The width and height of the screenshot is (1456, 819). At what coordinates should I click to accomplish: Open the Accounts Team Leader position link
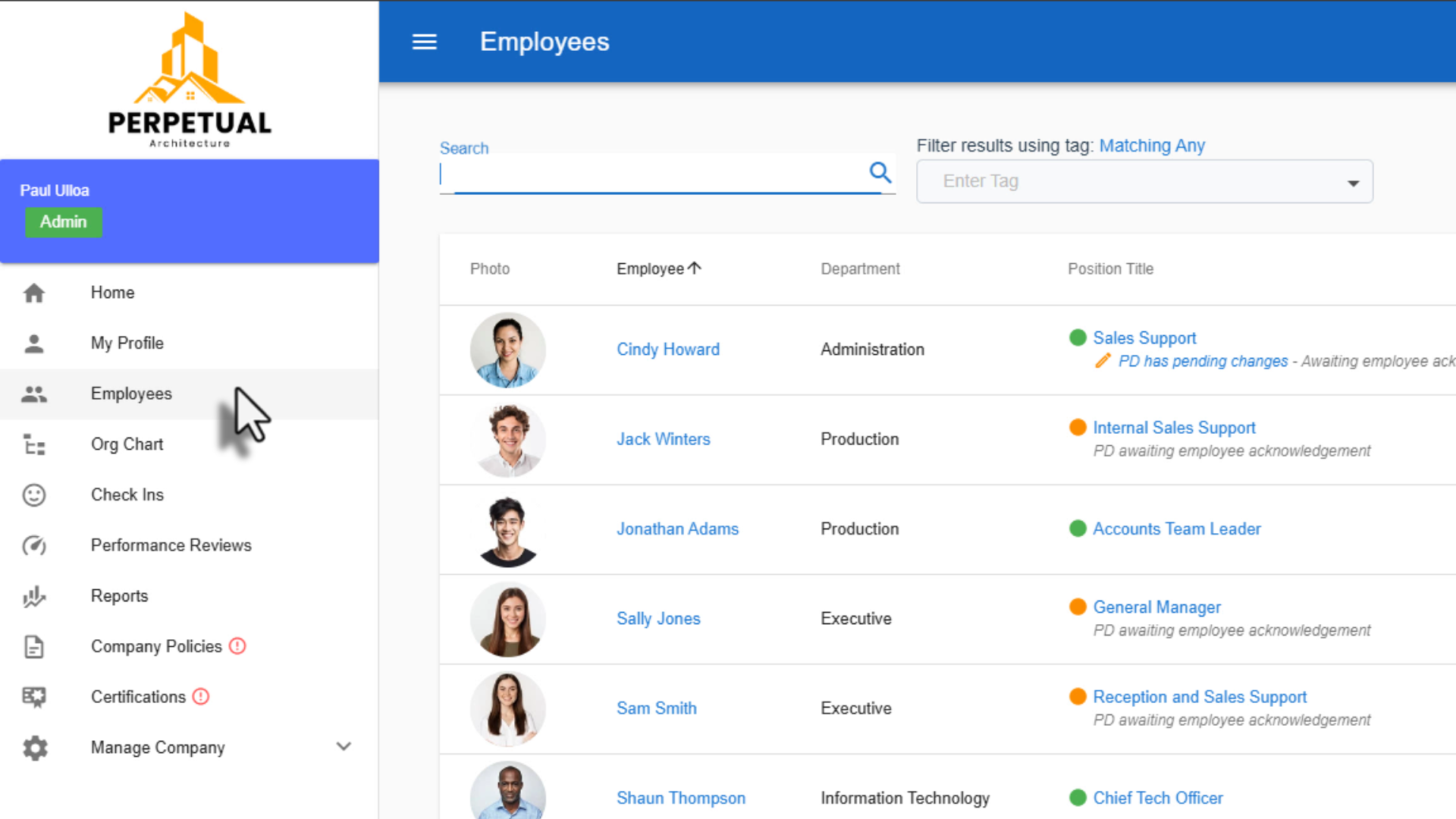coord(1176,529)
